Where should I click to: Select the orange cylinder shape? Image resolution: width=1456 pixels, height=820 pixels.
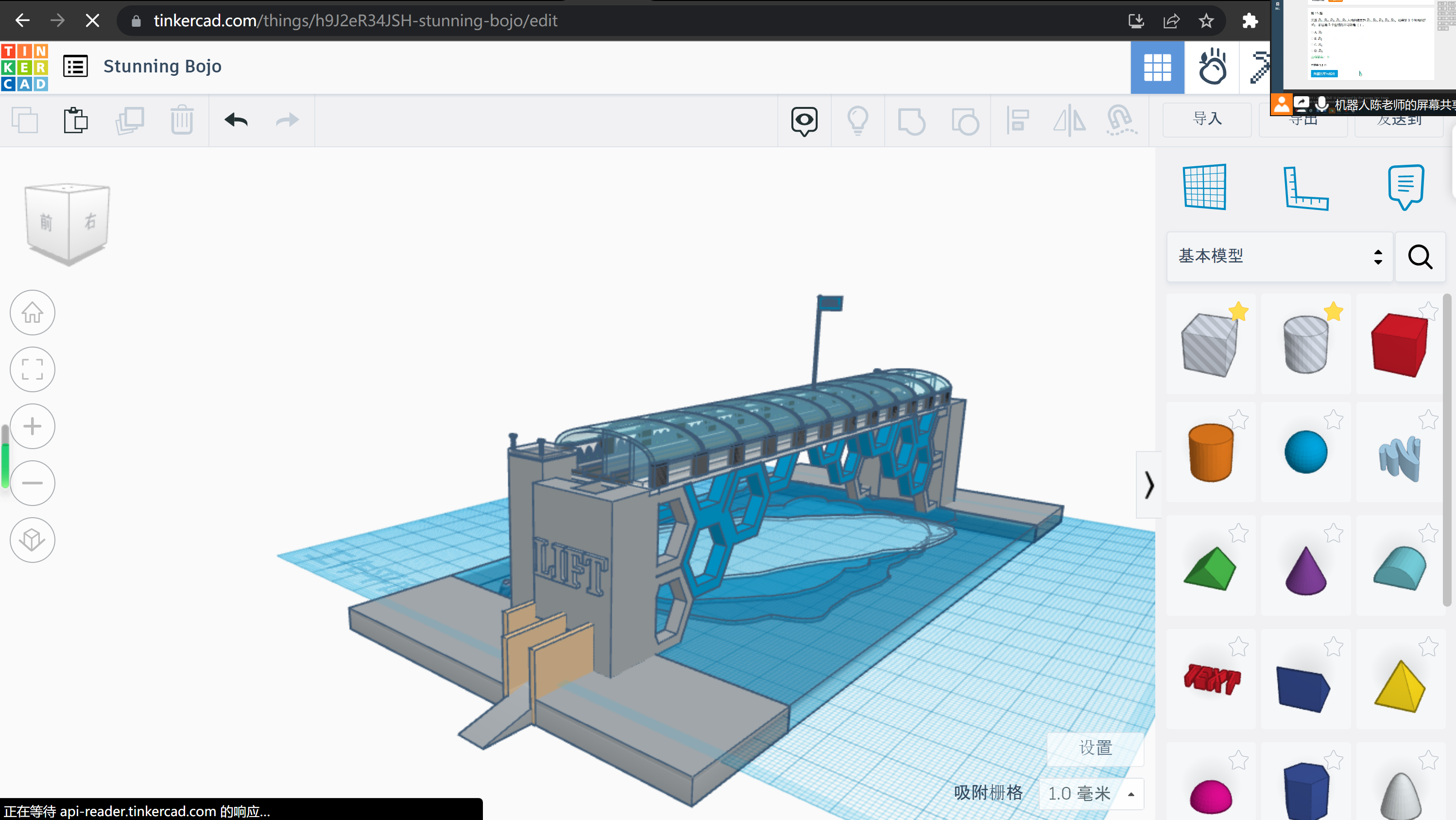1211,453
